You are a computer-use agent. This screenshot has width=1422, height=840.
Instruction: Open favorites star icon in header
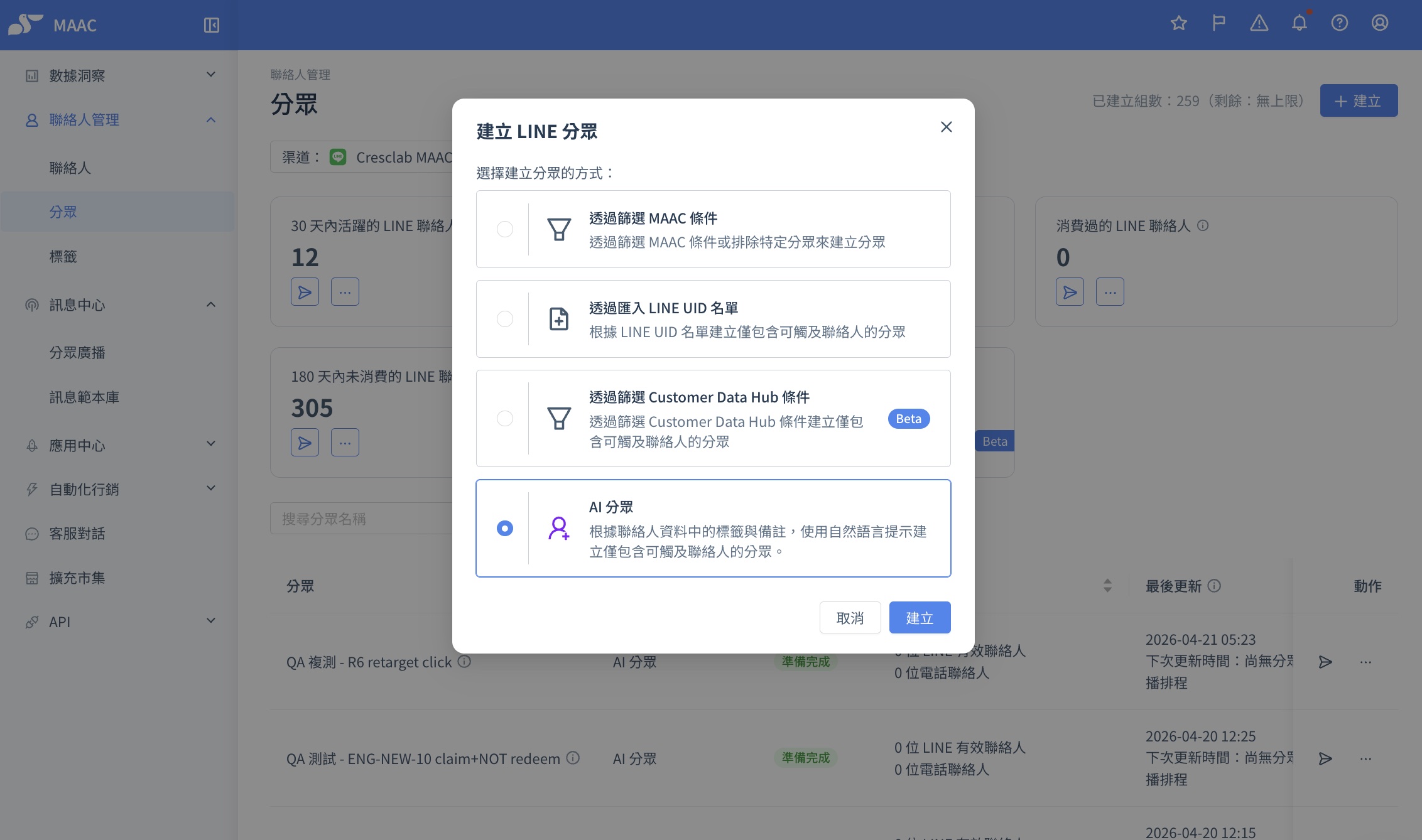click(1179, 24)
